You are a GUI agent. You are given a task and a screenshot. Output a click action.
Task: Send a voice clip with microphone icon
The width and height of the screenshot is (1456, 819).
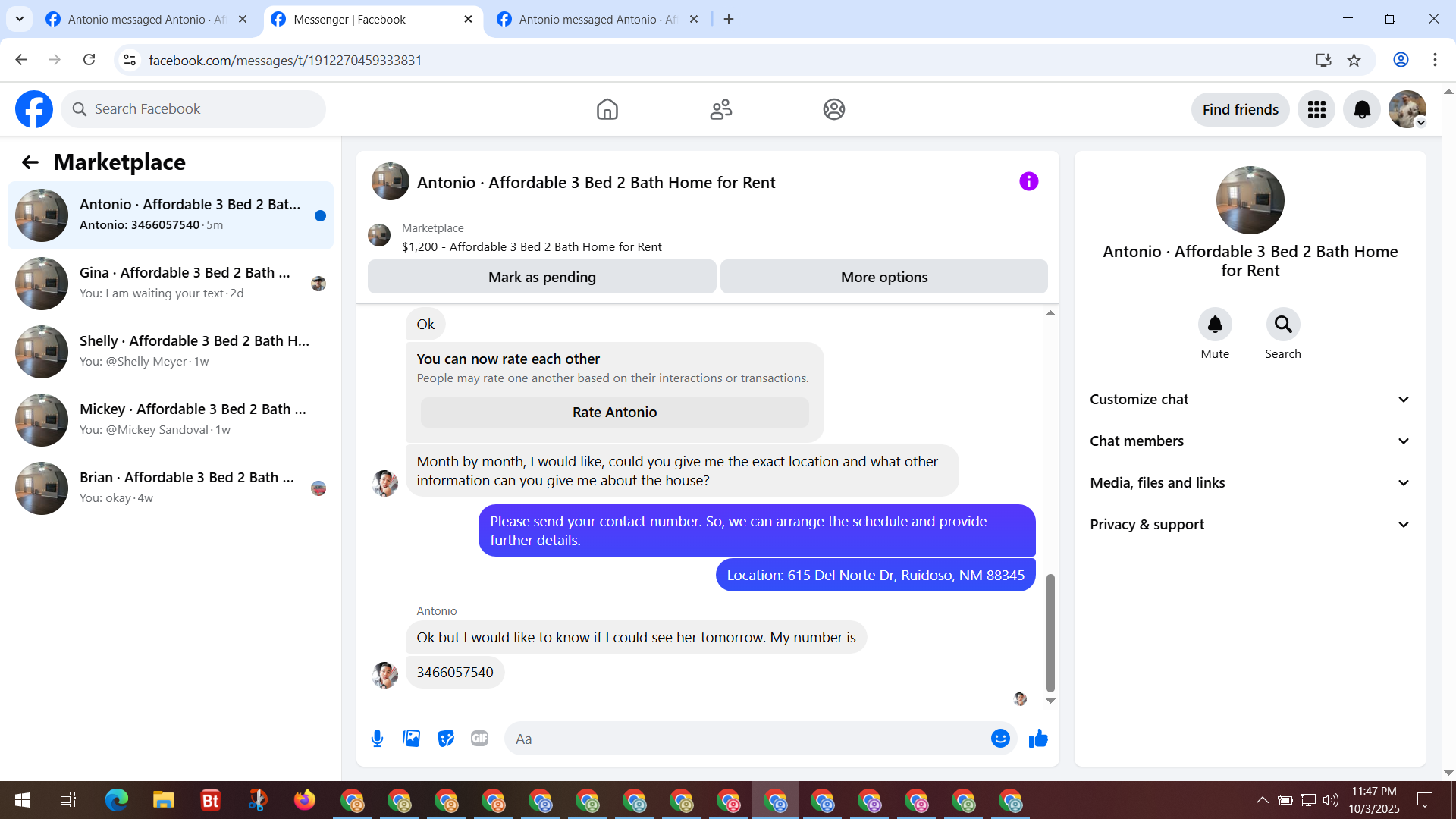[x=378, y=739]
